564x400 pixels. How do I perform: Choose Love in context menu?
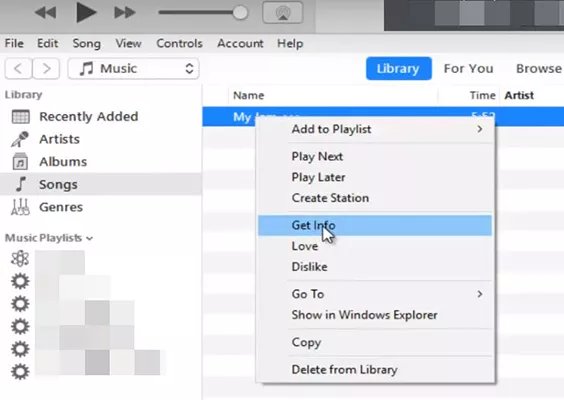click(x=375, y=246)
